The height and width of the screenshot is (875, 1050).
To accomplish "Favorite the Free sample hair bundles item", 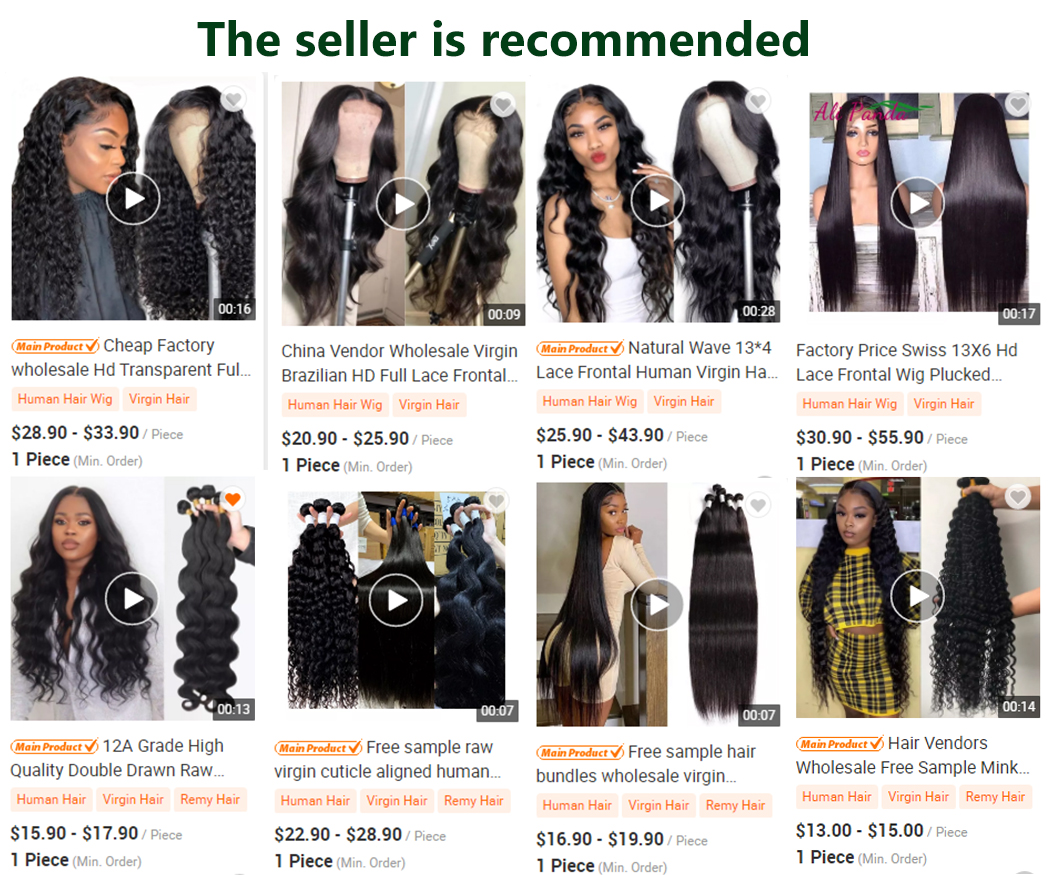I will click(x=757, y=505).
